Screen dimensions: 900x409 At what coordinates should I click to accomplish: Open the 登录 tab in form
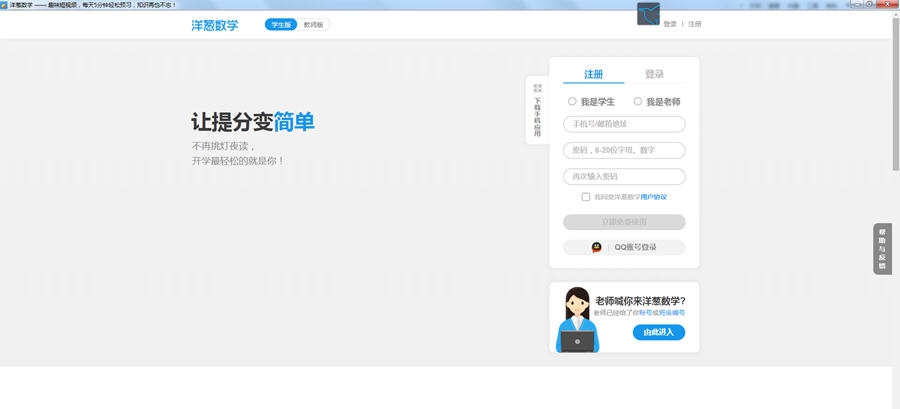[x=654, y=75]
